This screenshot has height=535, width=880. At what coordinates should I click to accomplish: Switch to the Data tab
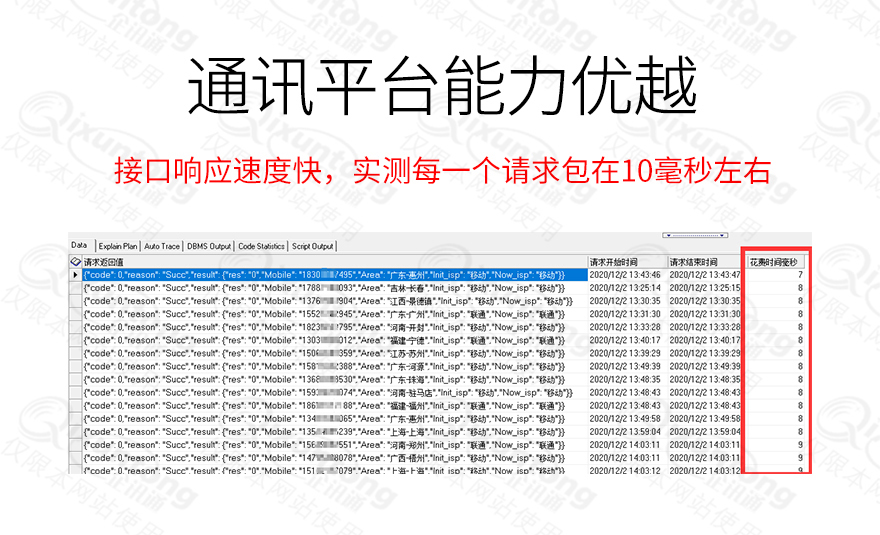click(x=80, y=245)
